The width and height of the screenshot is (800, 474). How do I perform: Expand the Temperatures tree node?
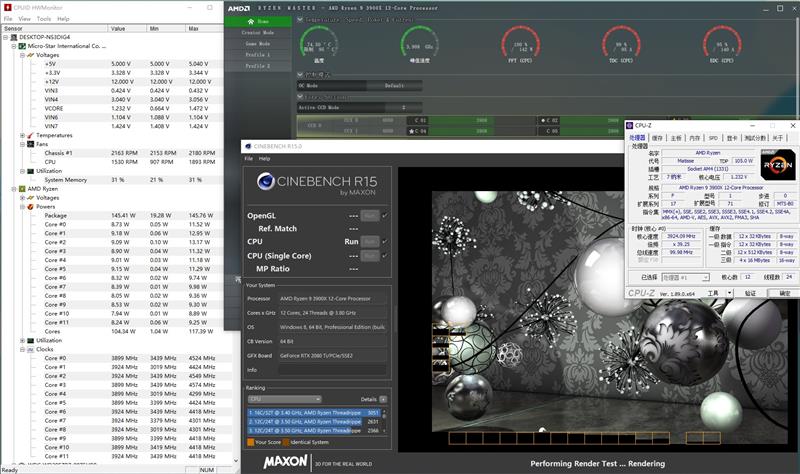22,135
